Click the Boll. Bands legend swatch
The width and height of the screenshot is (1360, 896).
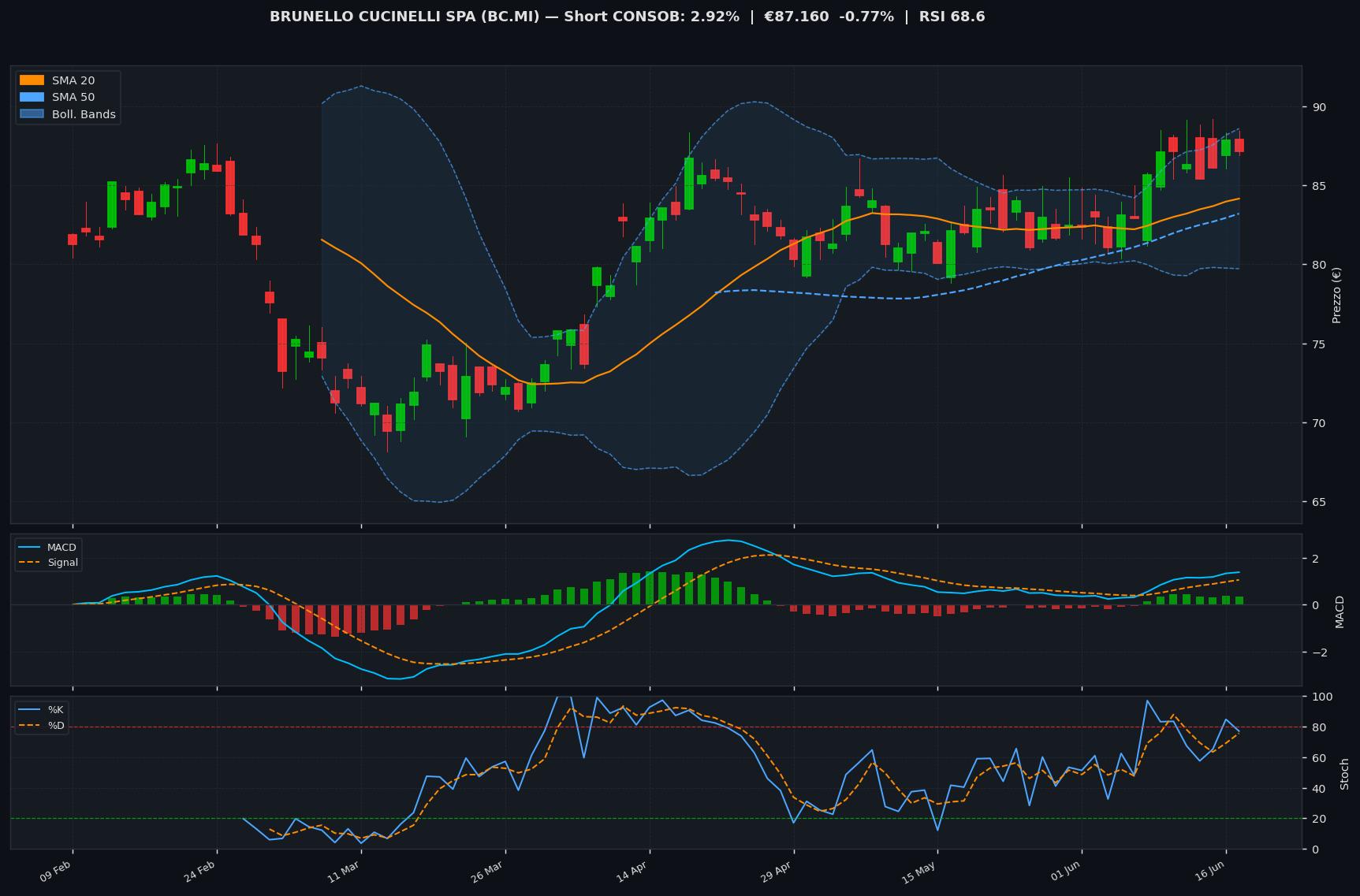32,114
